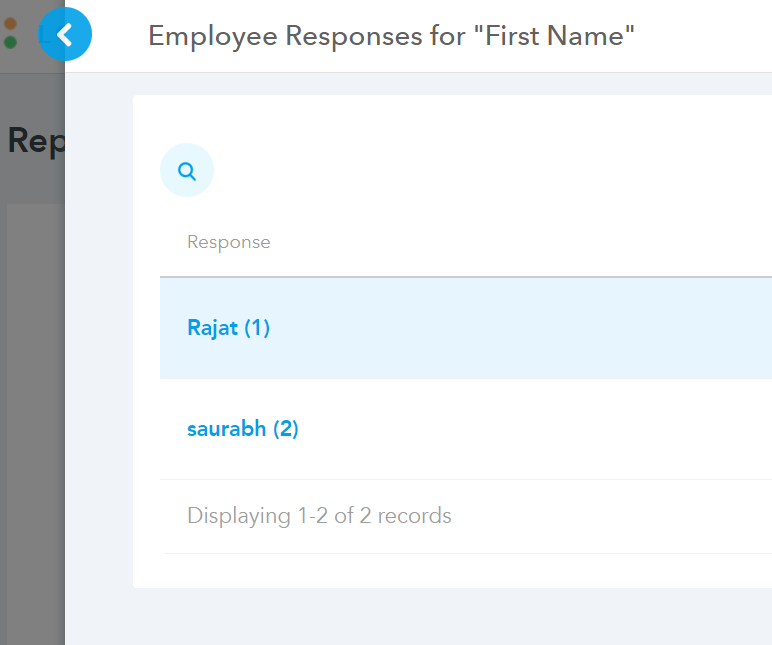Click the "First Name" text in title
The image size is (772, 645).
click(x=554, y=36)
